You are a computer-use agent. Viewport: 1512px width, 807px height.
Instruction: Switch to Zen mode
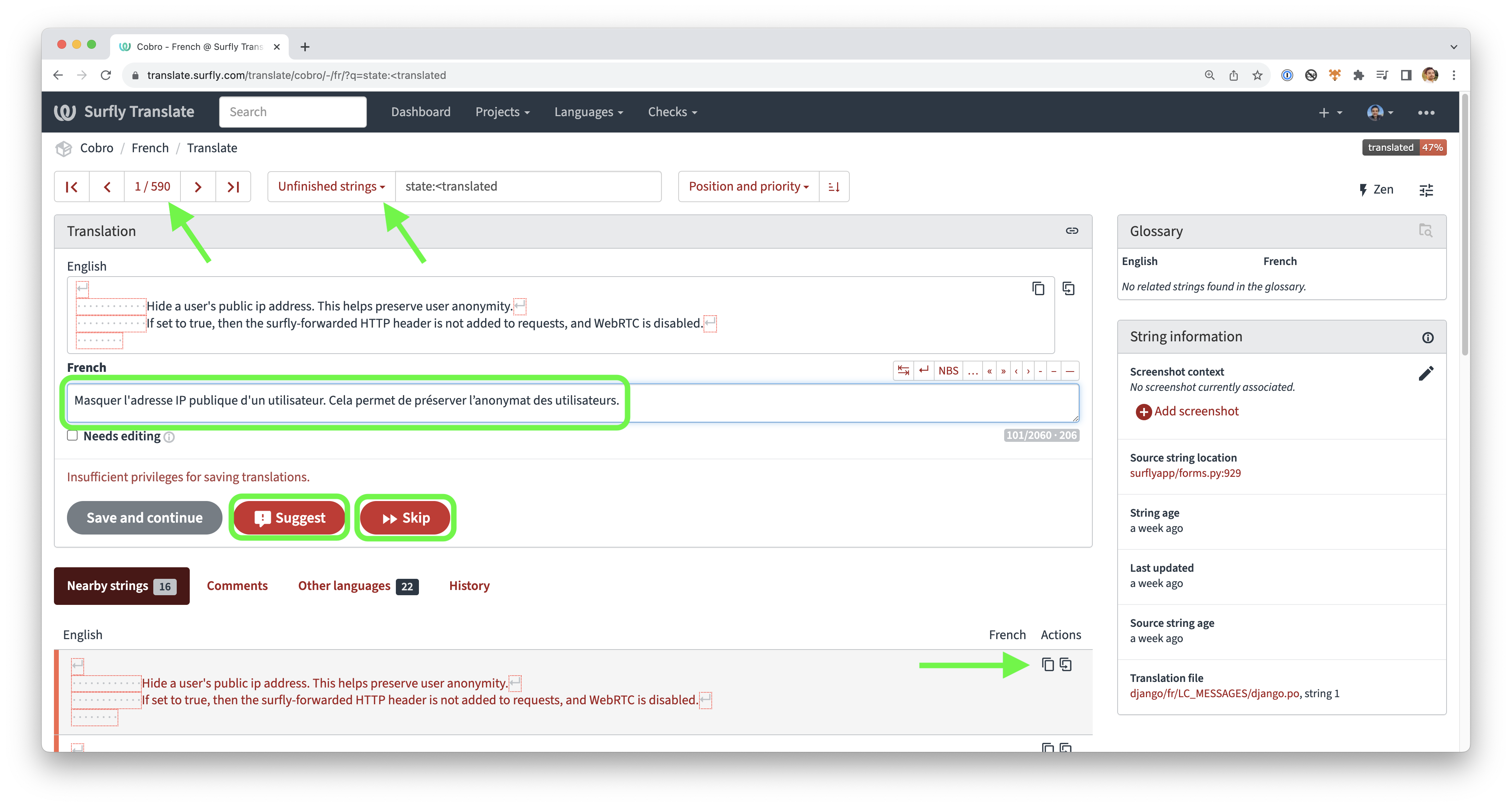point(1376,190)
